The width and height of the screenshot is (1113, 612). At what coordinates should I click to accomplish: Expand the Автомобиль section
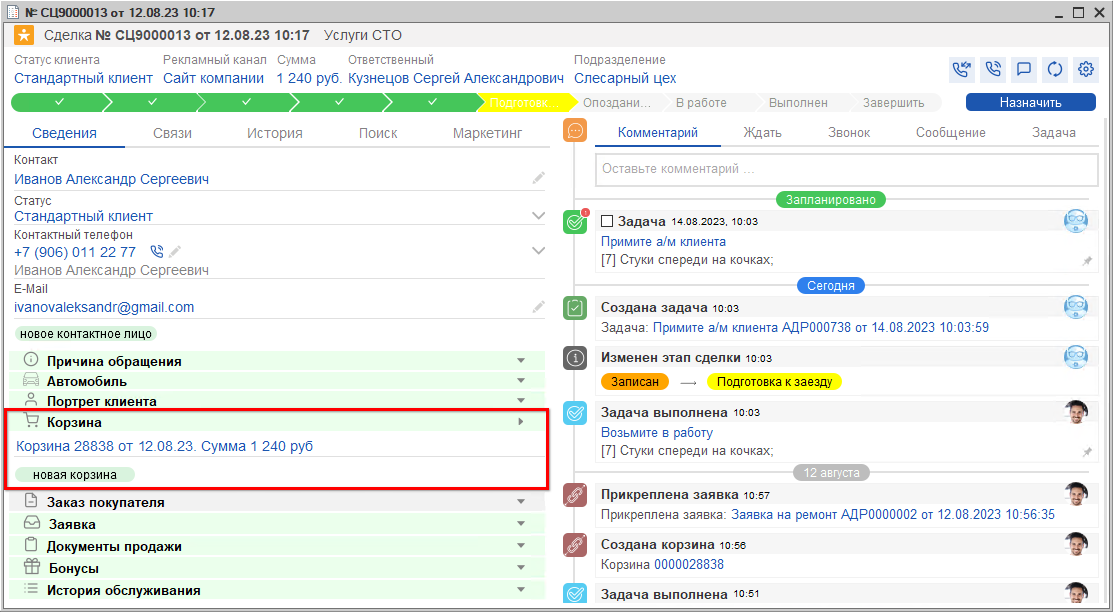point(520,381)
